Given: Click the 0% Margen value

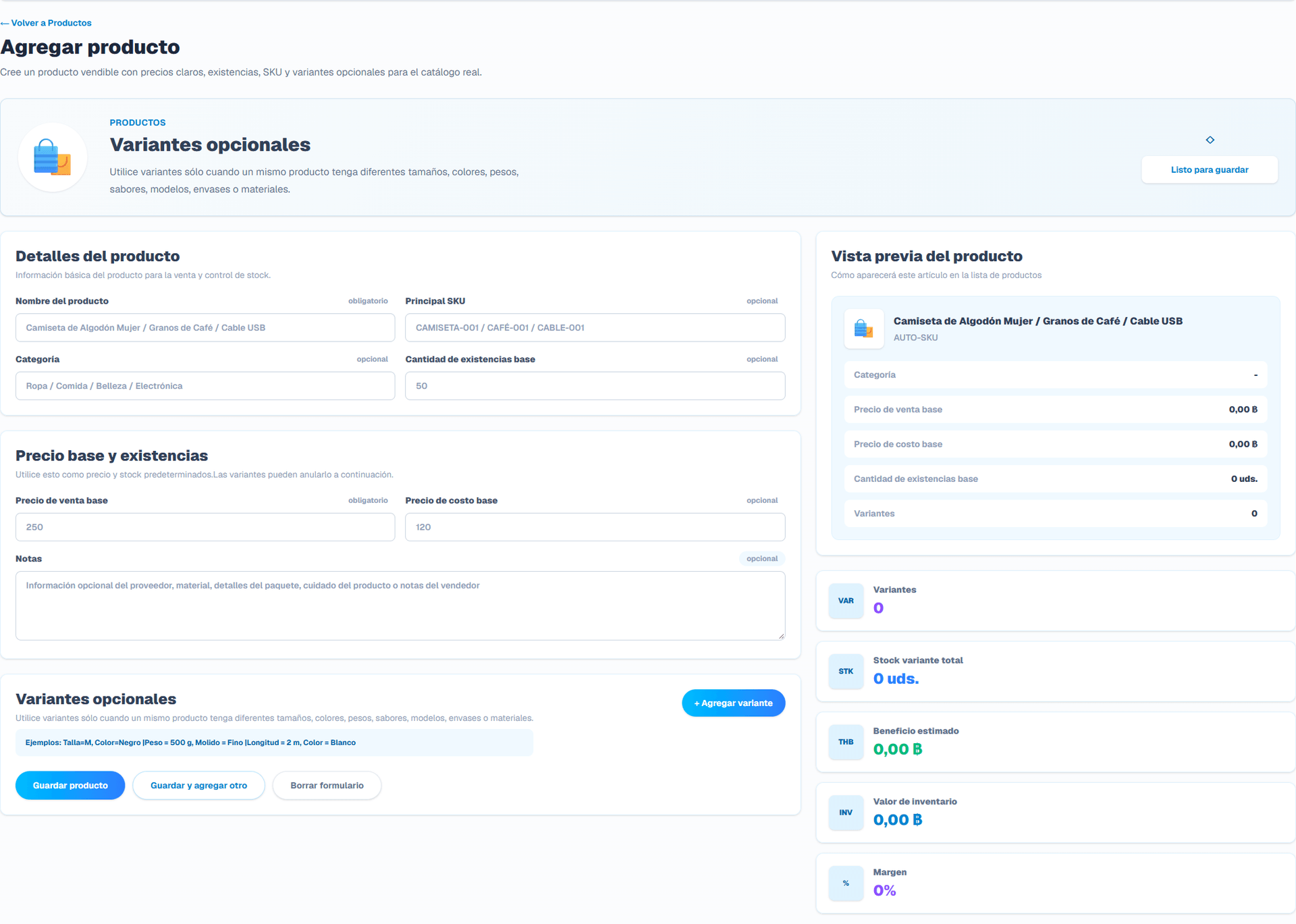Looking at the screenshot, I should coord(884,891).
